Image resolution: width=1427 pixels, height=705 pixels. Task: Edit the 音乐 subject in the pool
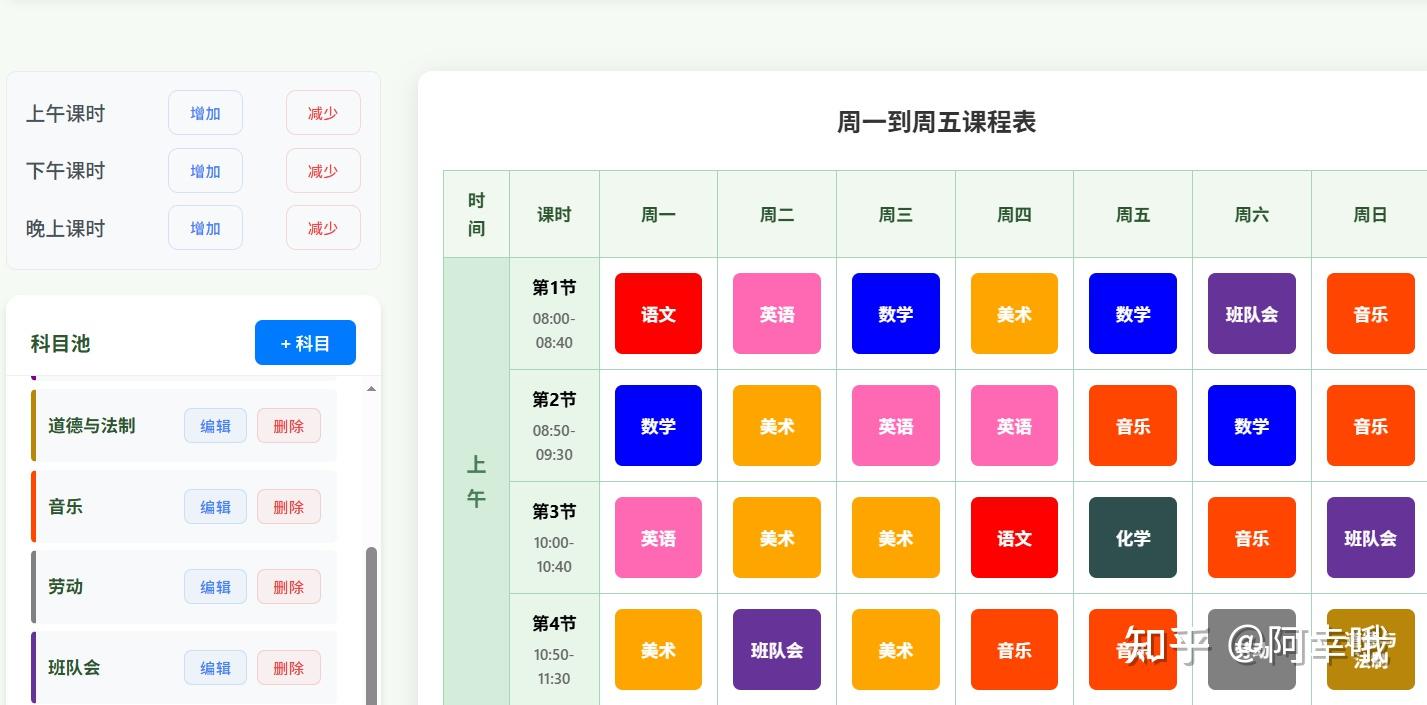click(215, 507)
